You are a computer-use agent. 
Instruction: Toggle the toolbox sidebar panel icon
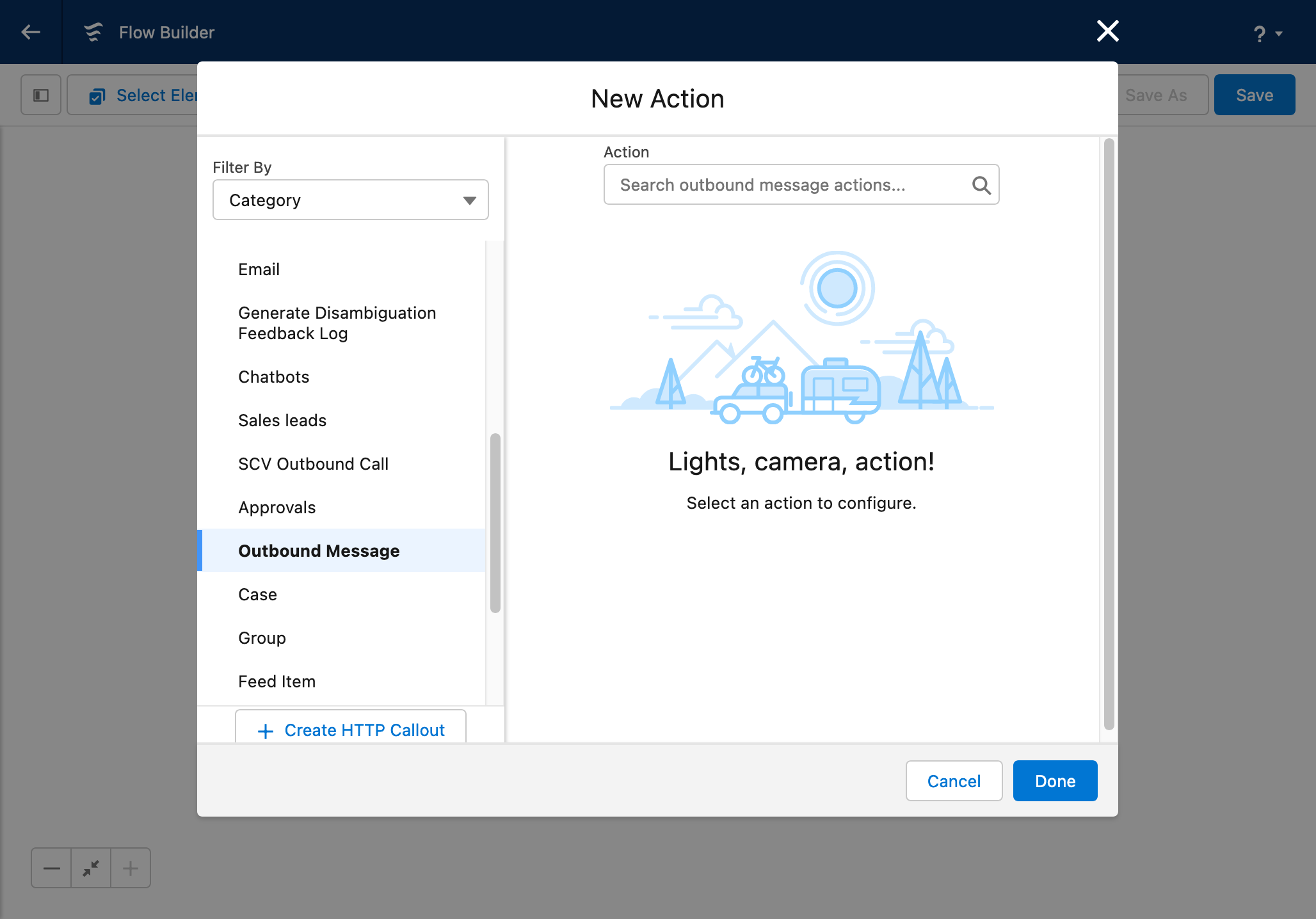(41, 95)
